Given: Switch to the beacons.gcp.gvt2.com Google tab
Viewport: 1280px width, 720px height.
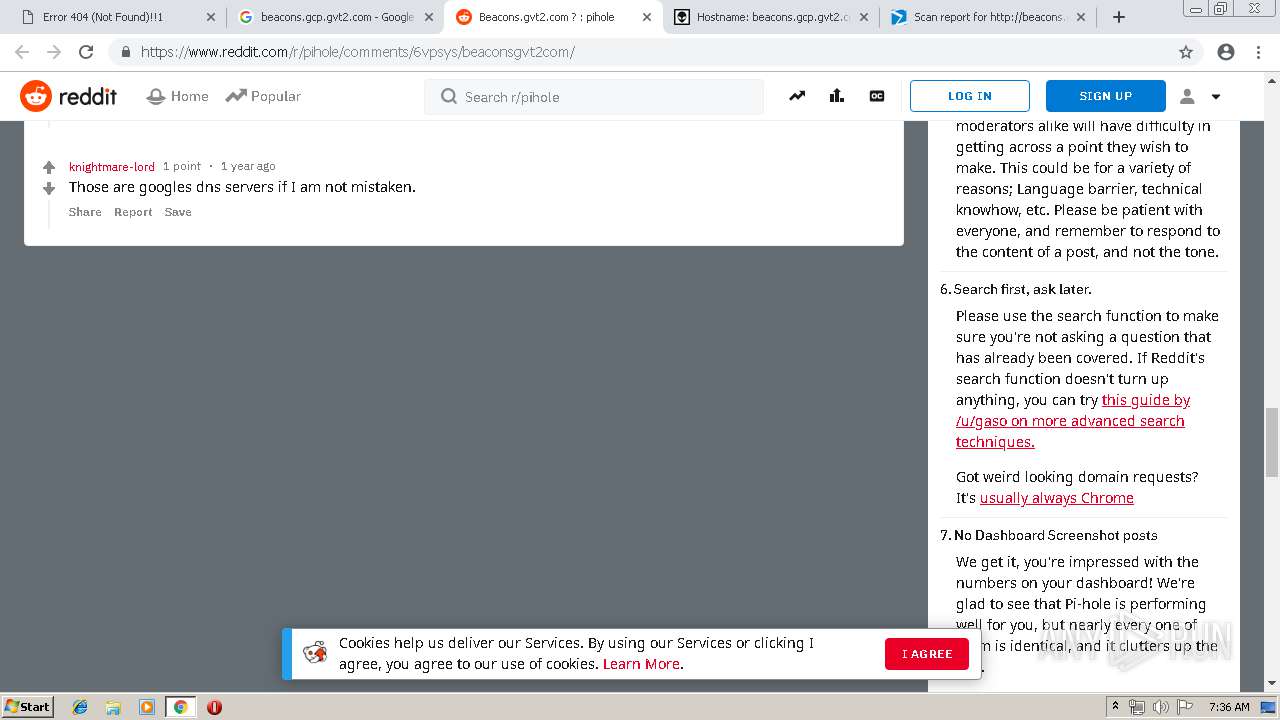Looking at the screenshot, I should (x=337, y=17).
